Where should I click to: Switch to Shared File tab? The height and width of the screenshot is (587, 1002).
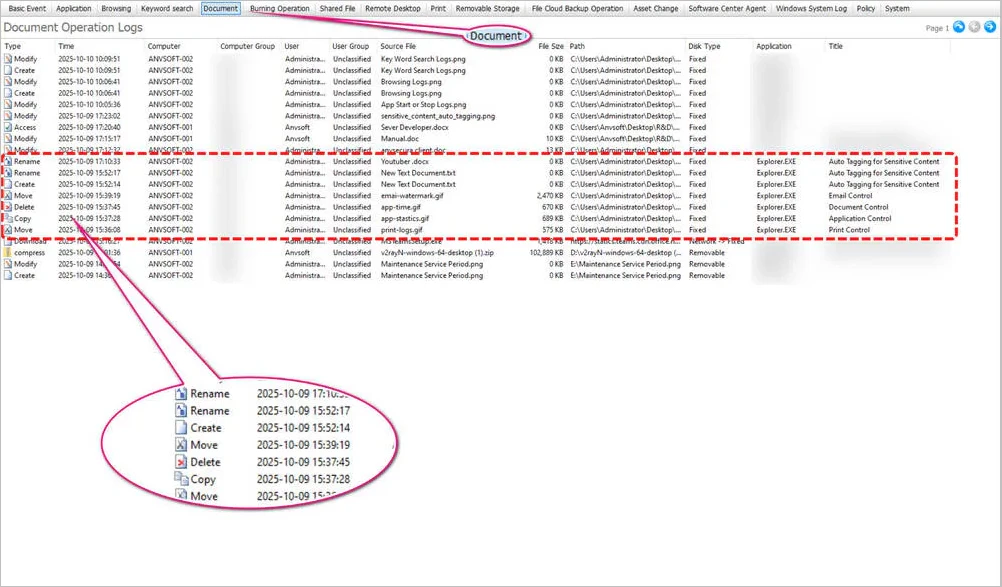click(337, 8)
